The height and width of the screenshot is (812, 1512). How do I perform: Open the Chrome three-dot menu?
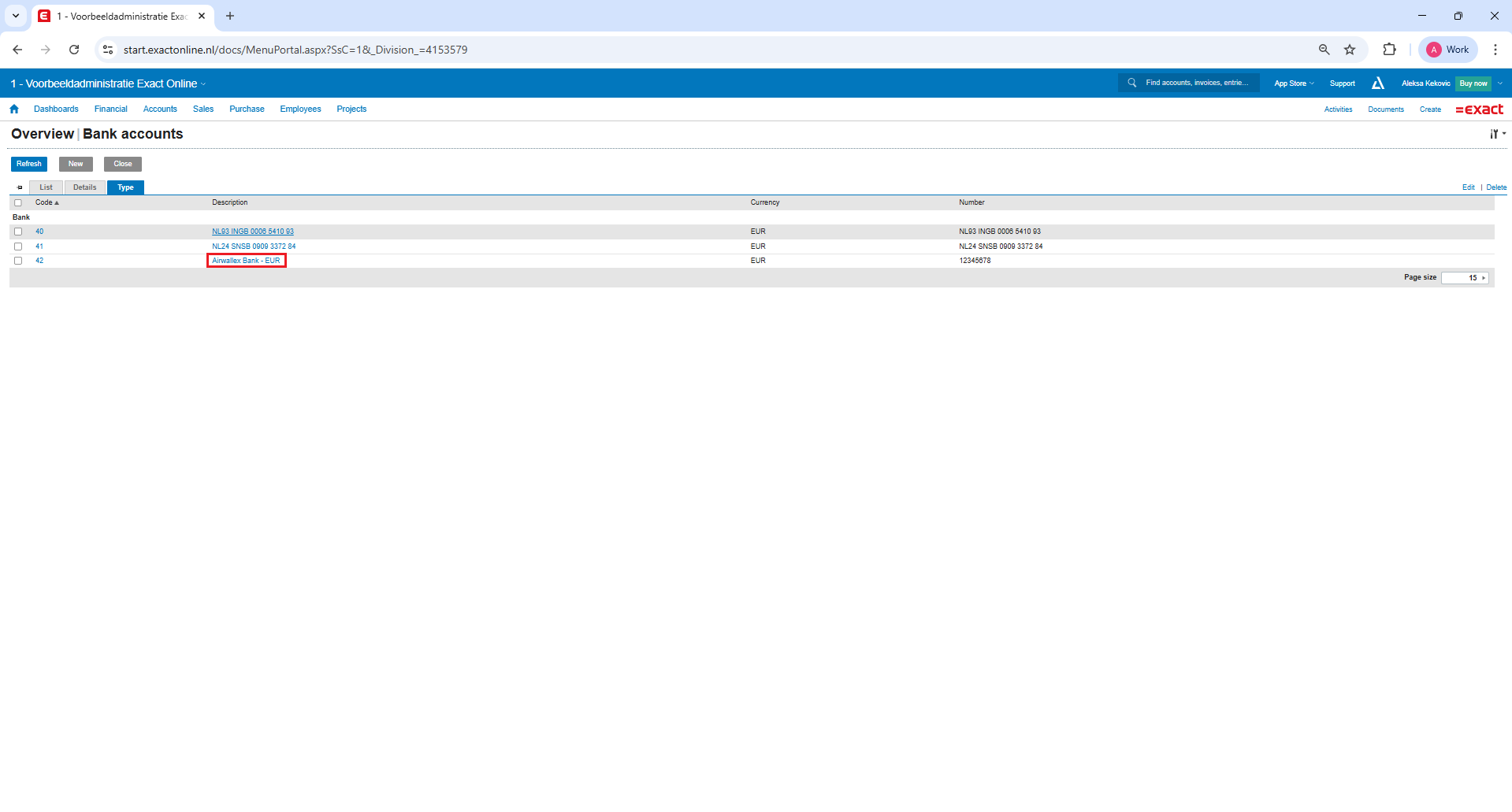[x=1495, y=50]
